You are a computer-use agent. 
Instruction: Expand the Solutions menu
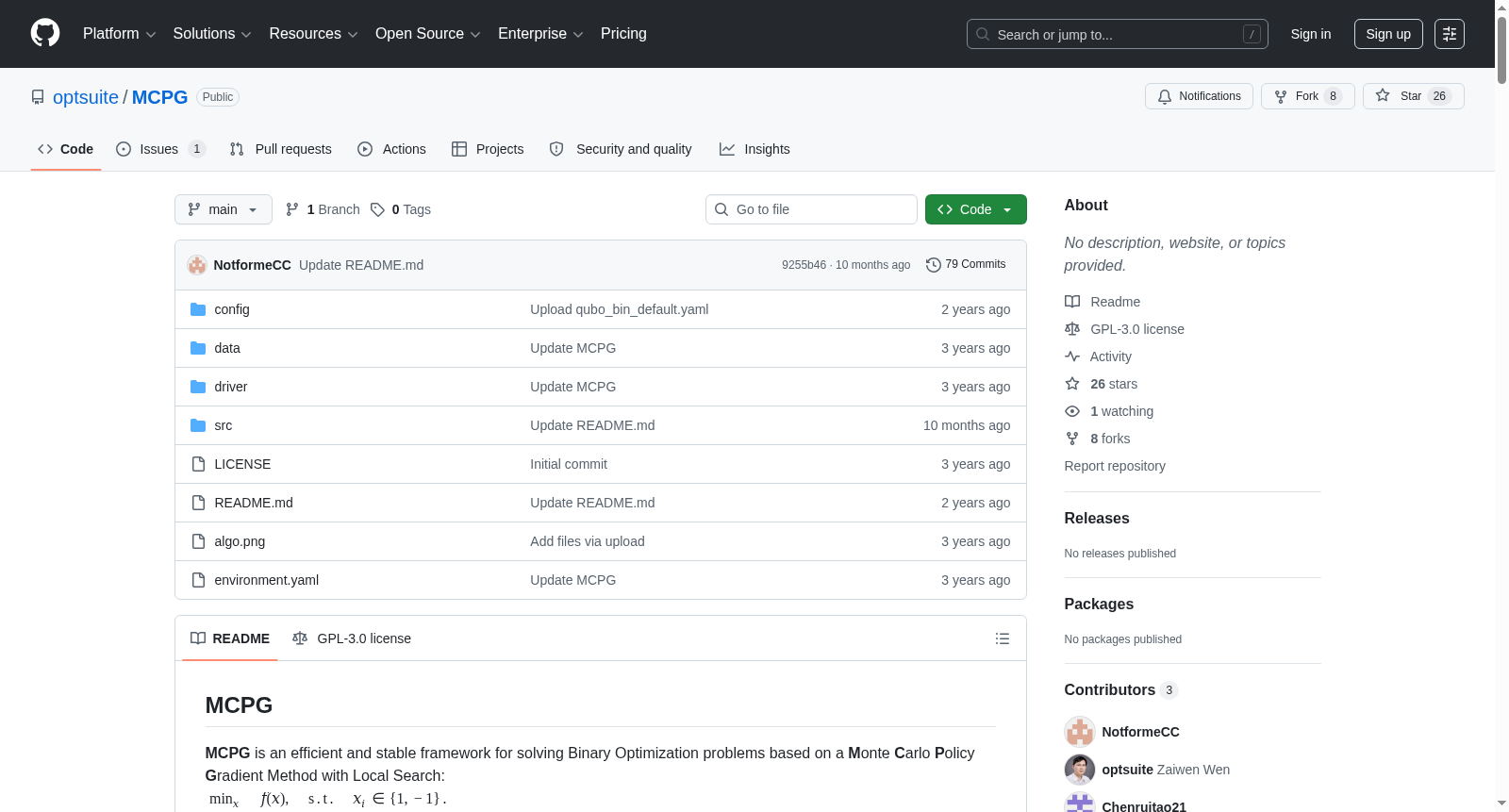(x=212, y=34)
